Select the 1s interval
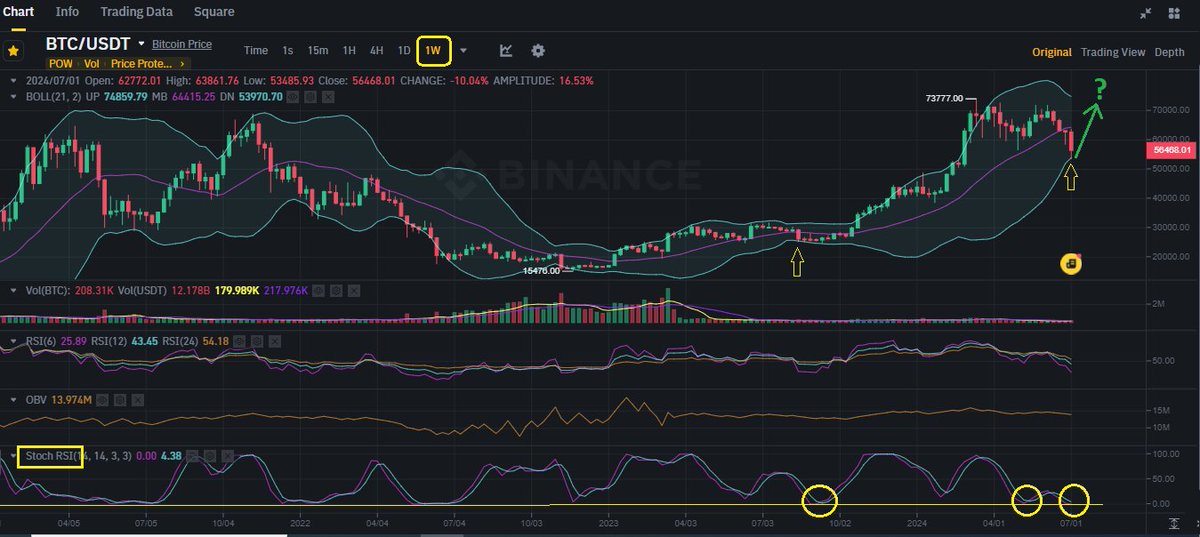This screenshot has width=1200, height=537. click(288, 50)
